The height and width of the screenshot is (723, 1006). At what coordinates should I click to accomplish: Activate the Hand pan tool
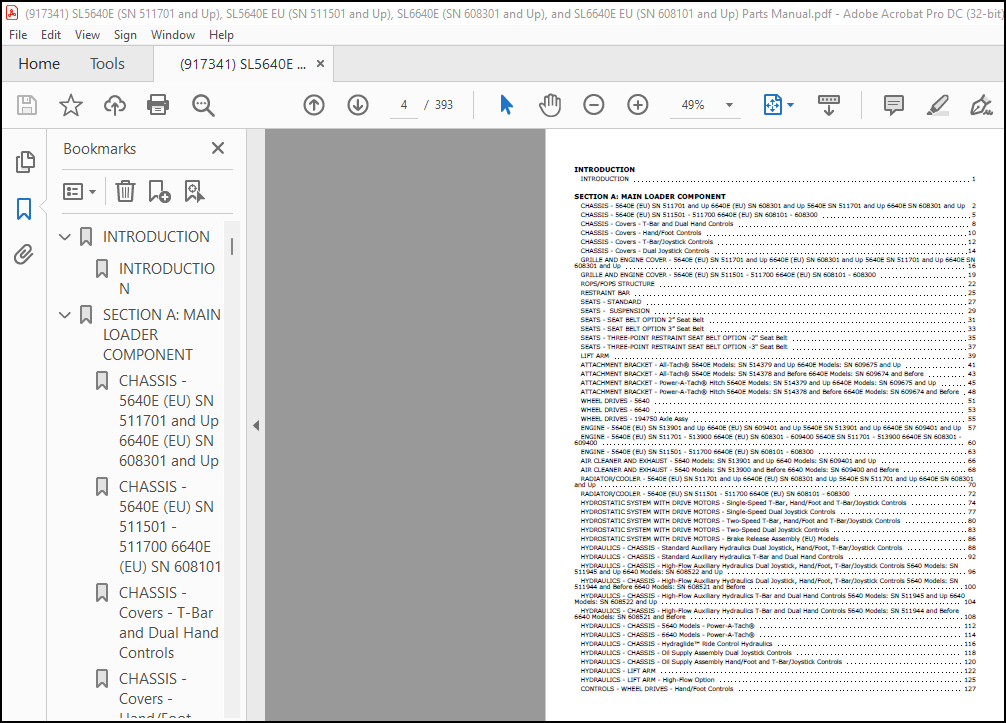550,105
